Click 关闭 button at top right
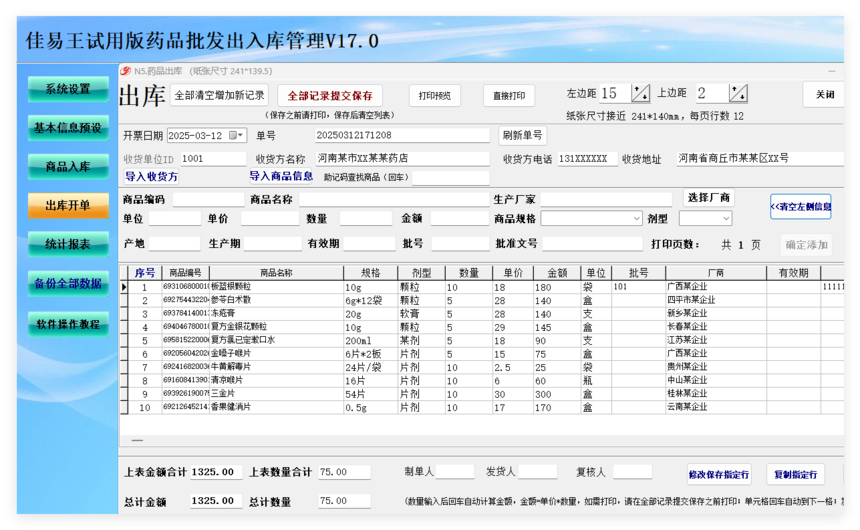The height and width of the screenshot is (530, 860). [824, 94]
